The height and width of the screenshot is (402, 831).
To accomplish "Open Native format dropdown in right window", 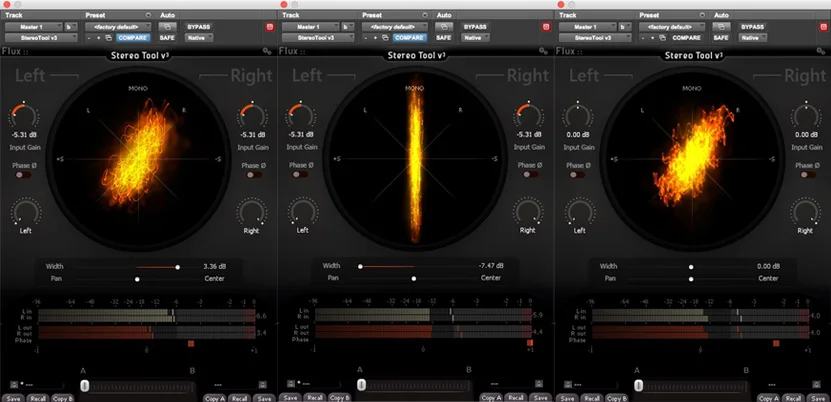I will tap(753, 38).
